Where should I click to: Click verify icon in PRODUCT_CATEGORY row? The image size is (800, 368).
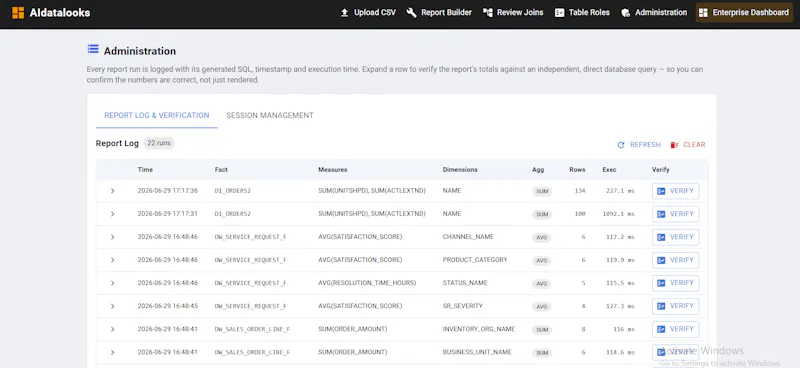[661, 260]
